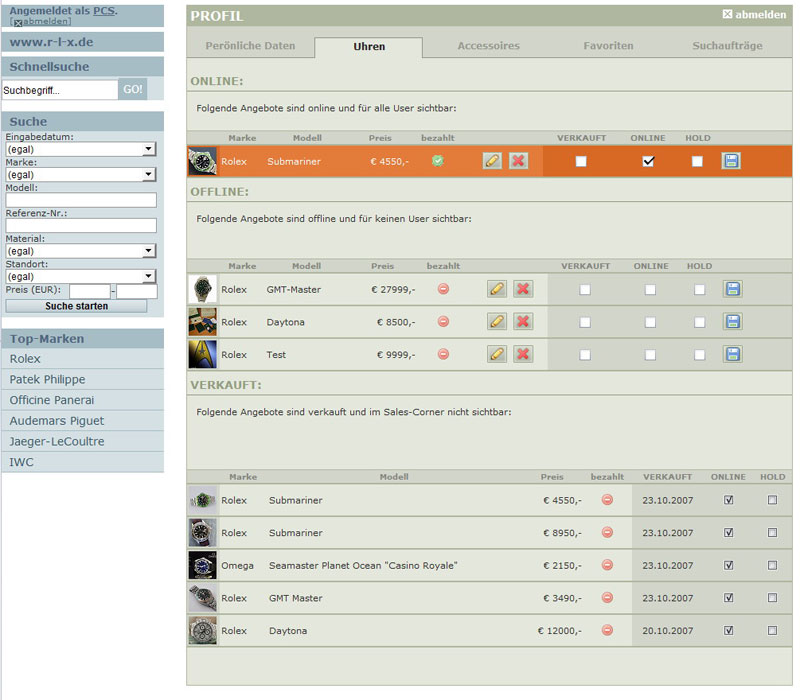The width and height of the screenshot is (800, 700).
Task: Check VERKAUFT for online Submariner offer
Action: click(x=581, y=161)
